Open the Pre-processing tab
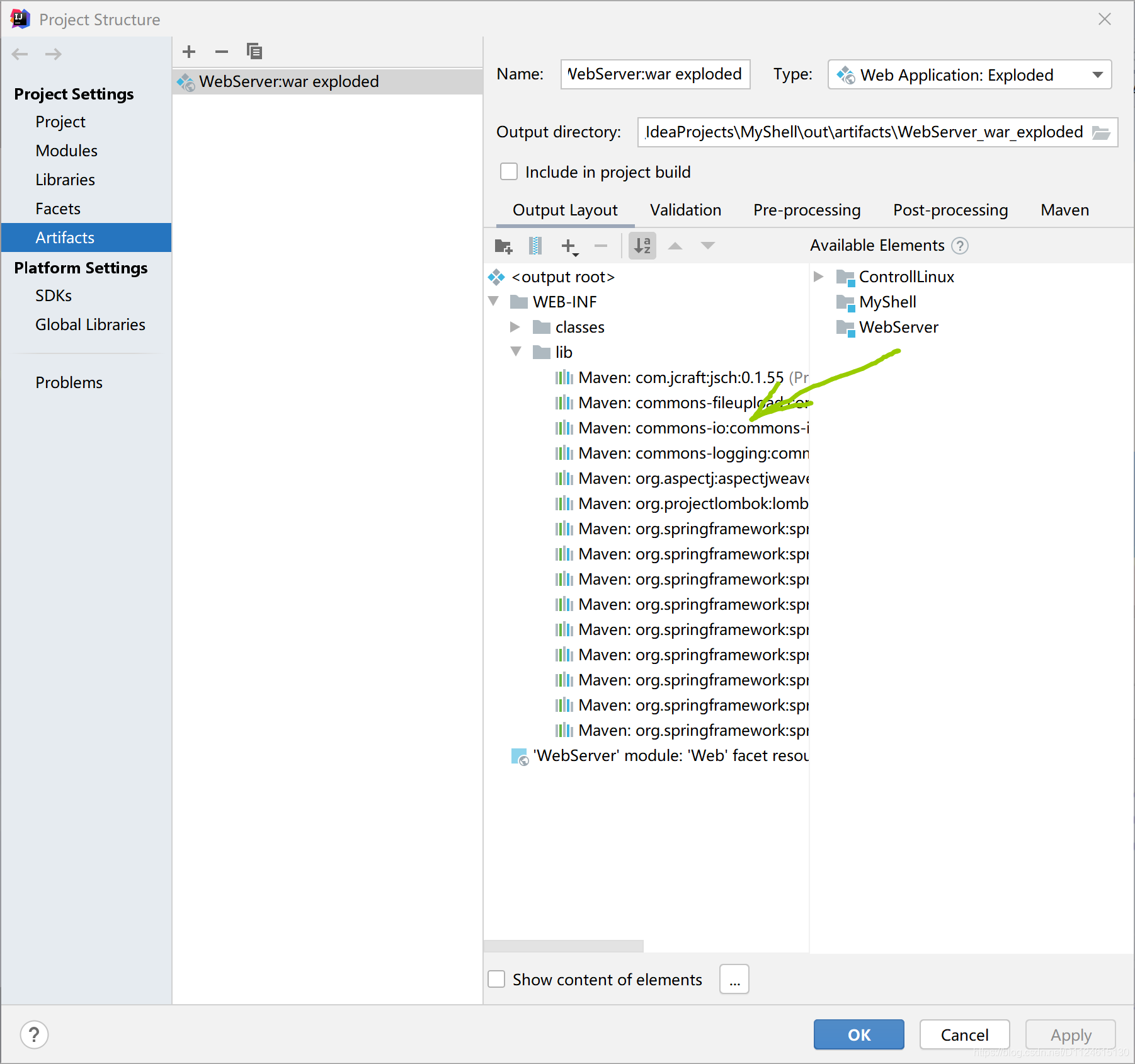Screen dimensions: 1135x1064 [807, 210]
